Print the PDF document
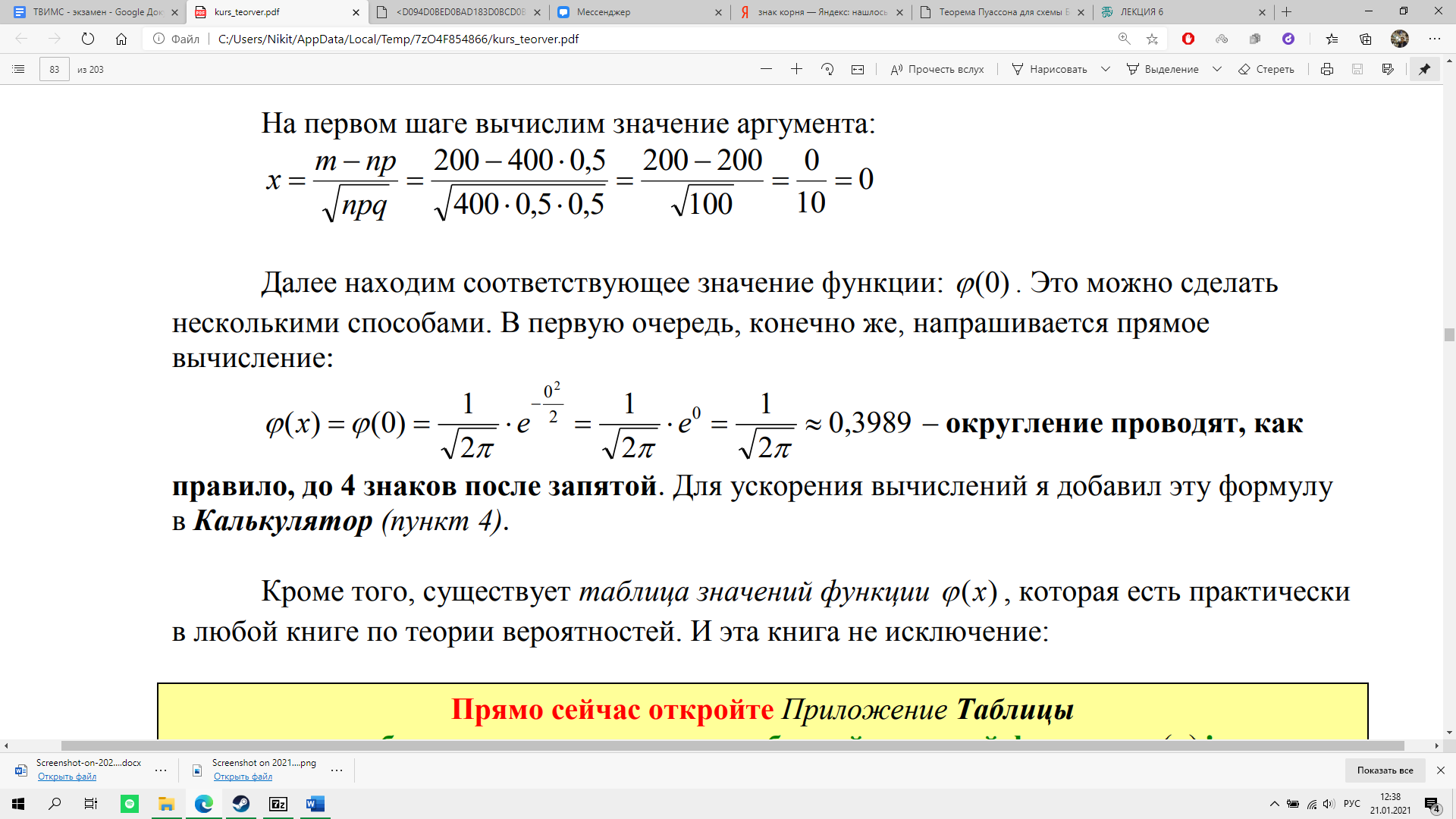Image resolution: width=1456 pixels, height=819 pixels. pos(1327,69)
